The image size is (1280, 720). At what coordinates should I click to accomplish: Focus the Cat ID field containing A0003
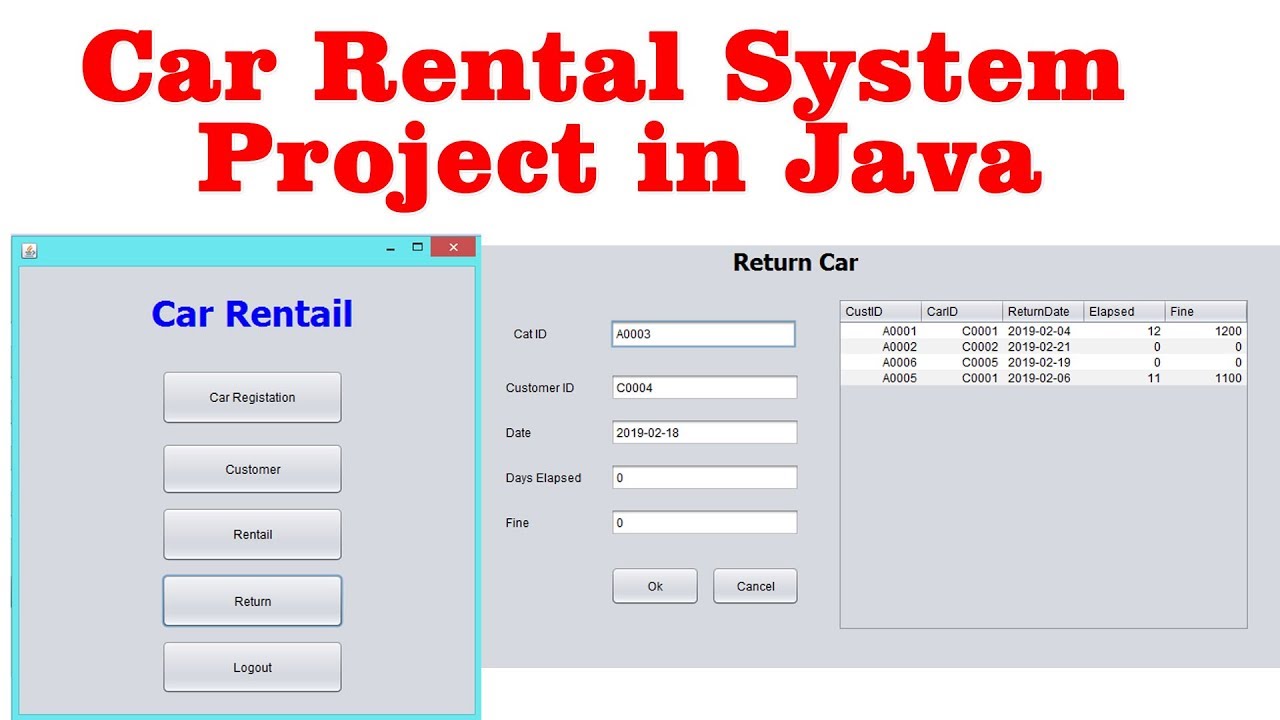click(x=704, y=334)
